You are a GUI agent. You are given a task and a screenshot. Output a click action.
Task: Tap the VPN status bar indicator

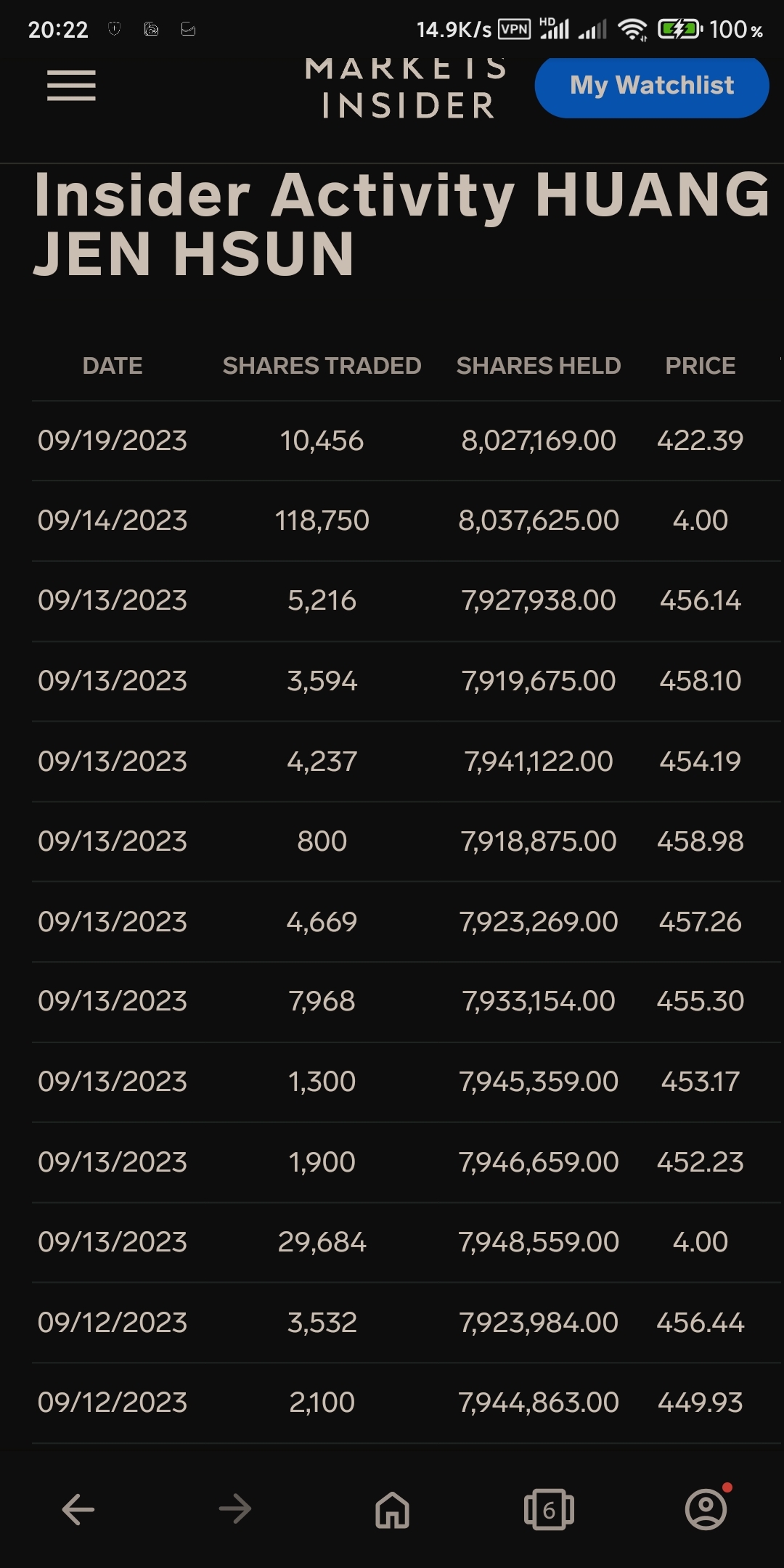click(515, 29)
